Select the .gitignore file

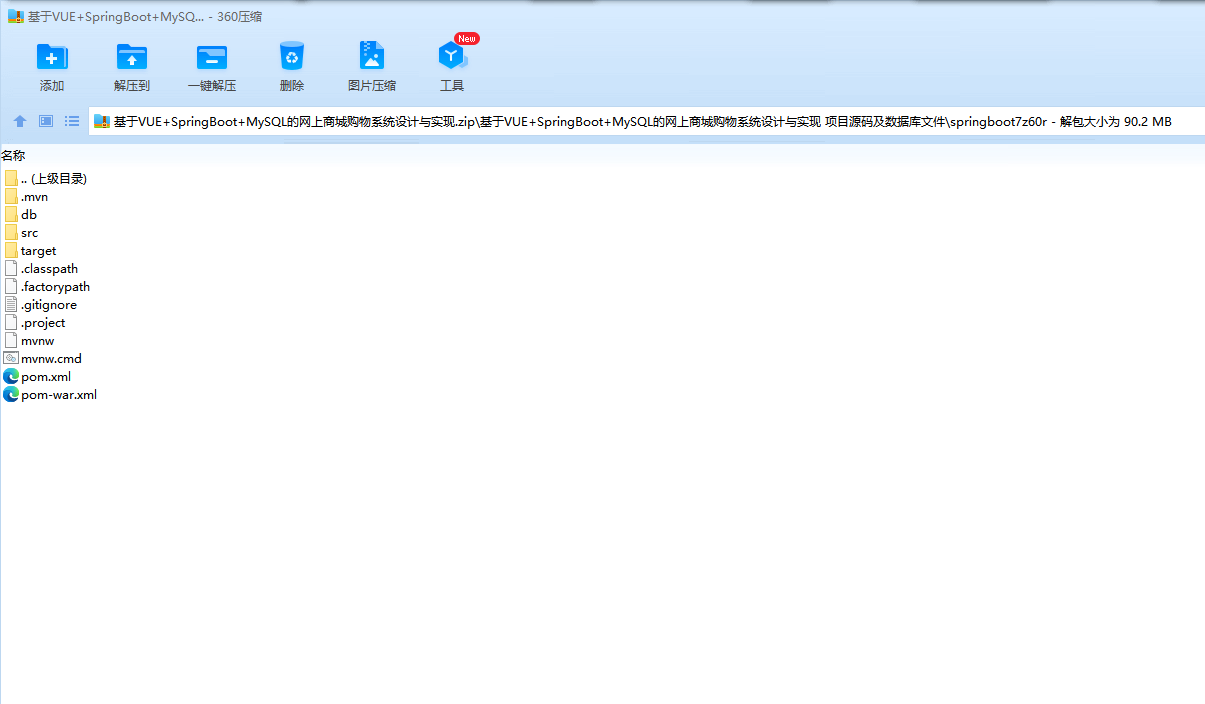[40, 305]
